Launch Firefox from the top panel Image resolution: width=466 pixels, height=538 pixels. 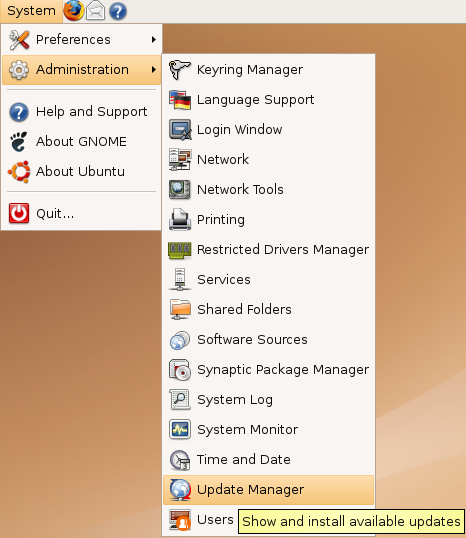point(73,11)
